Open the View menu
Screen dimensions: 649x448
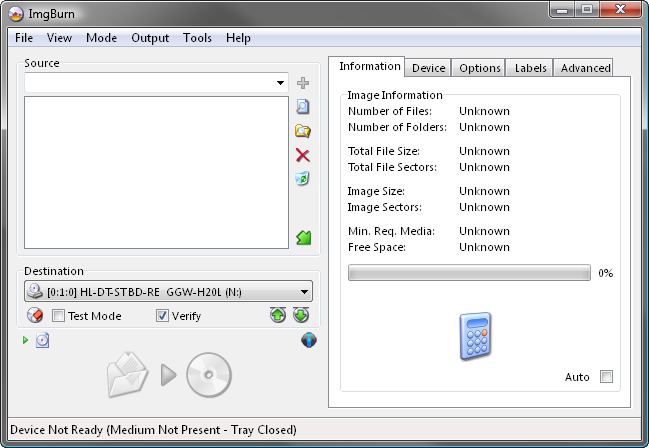tap(59, 38)
